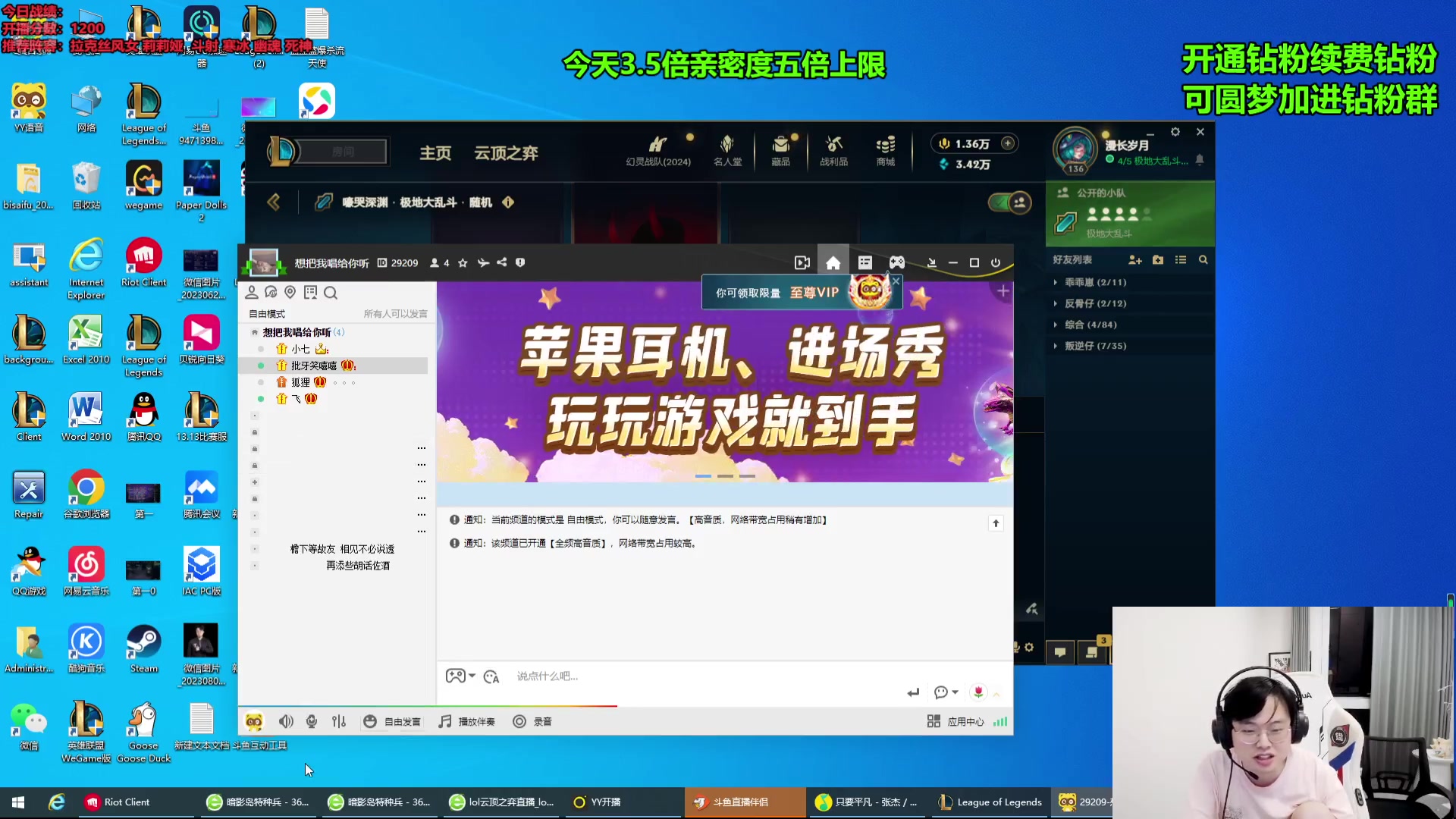1456x819 pixels.
Task: Start recording with the 录音 icon in YY
Action: (532, 721)
